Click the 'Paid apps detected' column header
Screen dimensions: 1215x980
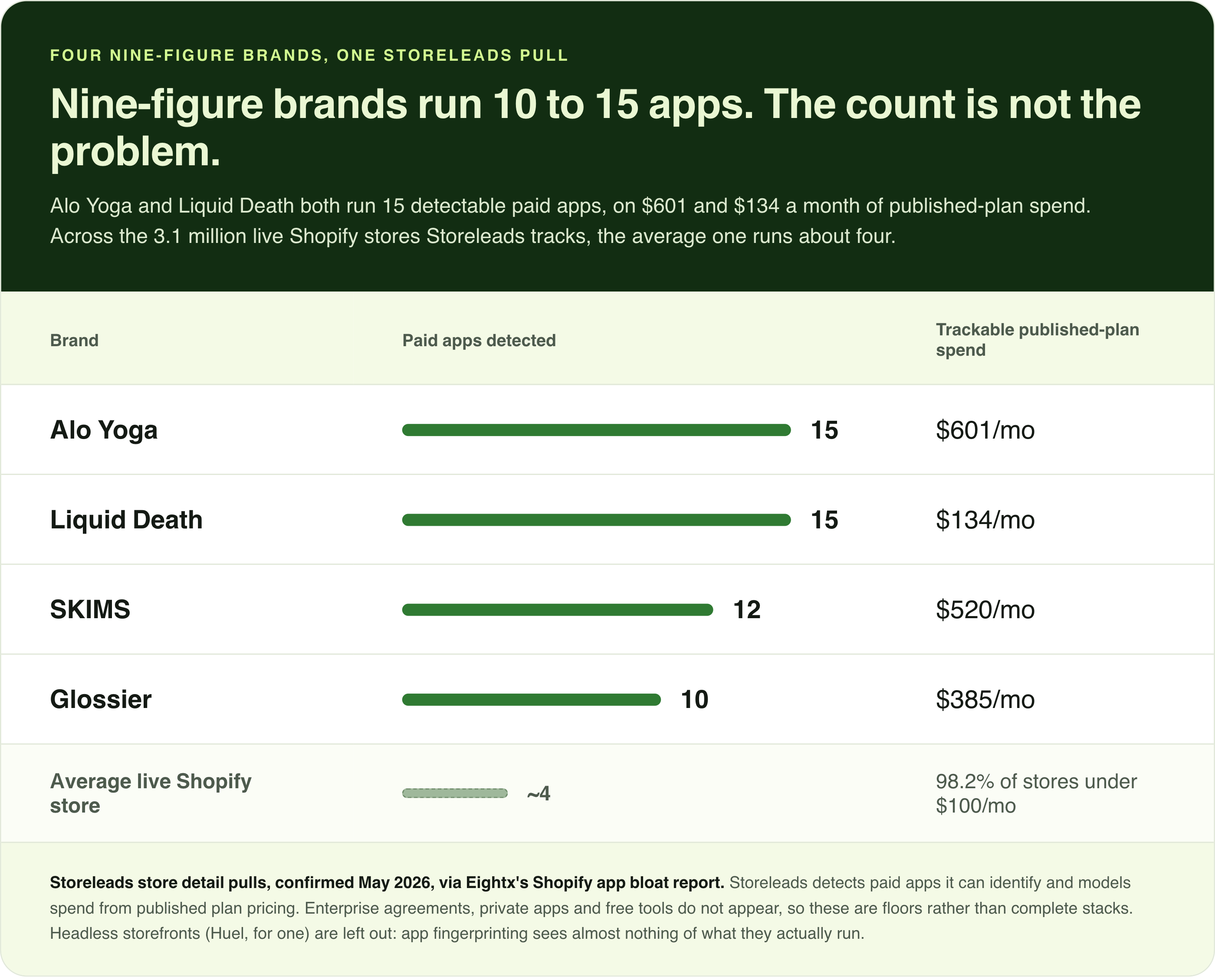pos(479,341)
